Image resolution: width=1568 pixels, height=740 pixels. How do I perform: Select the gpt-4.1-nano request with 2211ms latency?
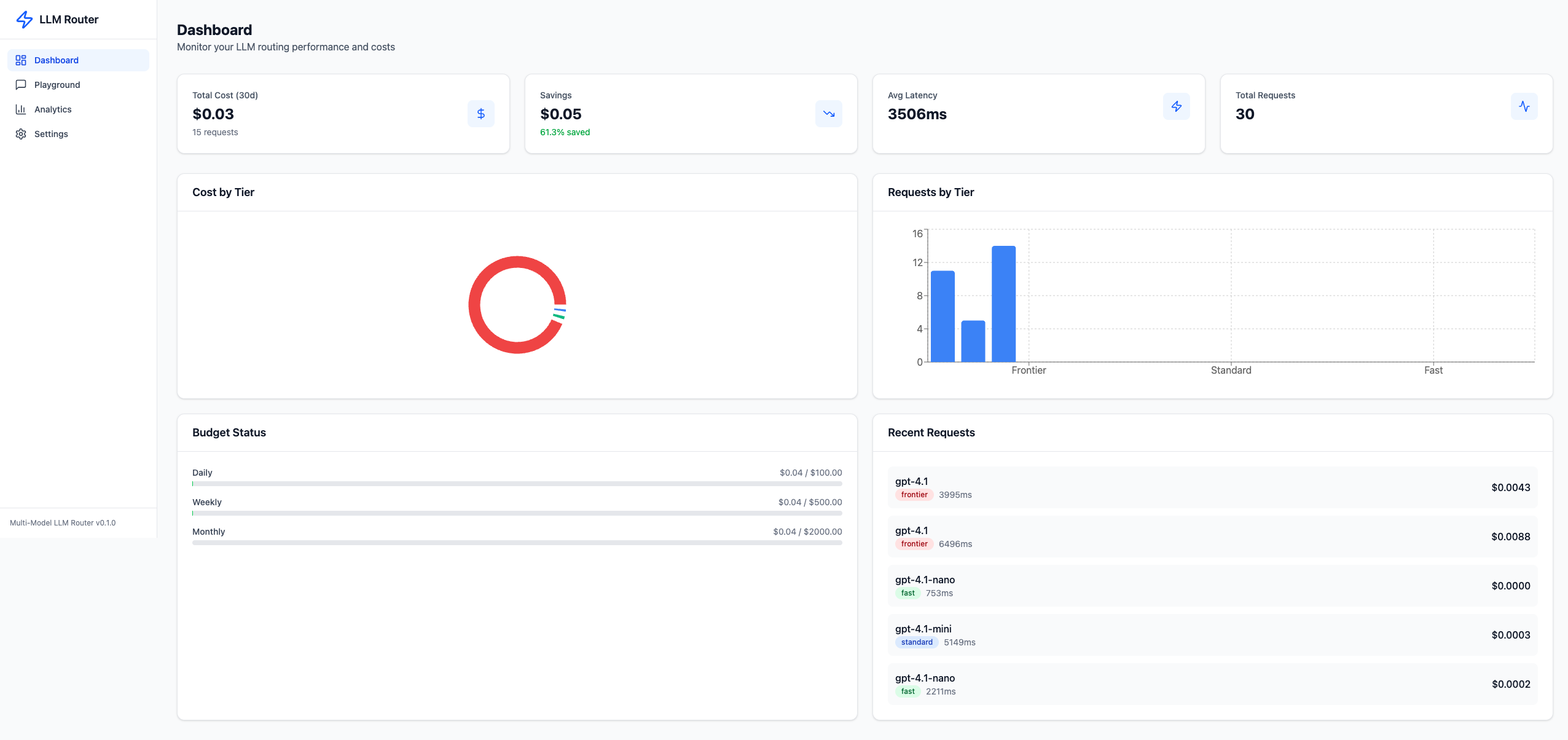click(1212, 684)
